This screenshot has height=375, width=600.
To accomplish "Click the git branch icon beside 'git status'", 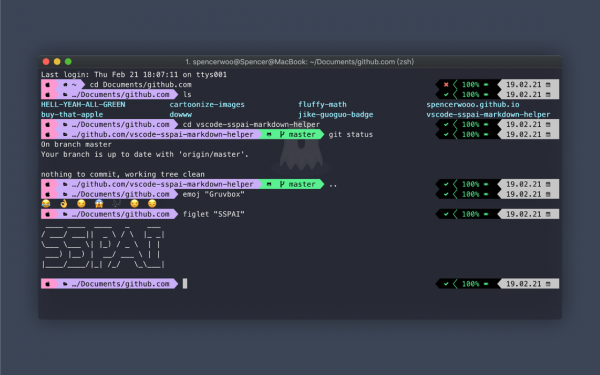I will click(x=282, y=134).
